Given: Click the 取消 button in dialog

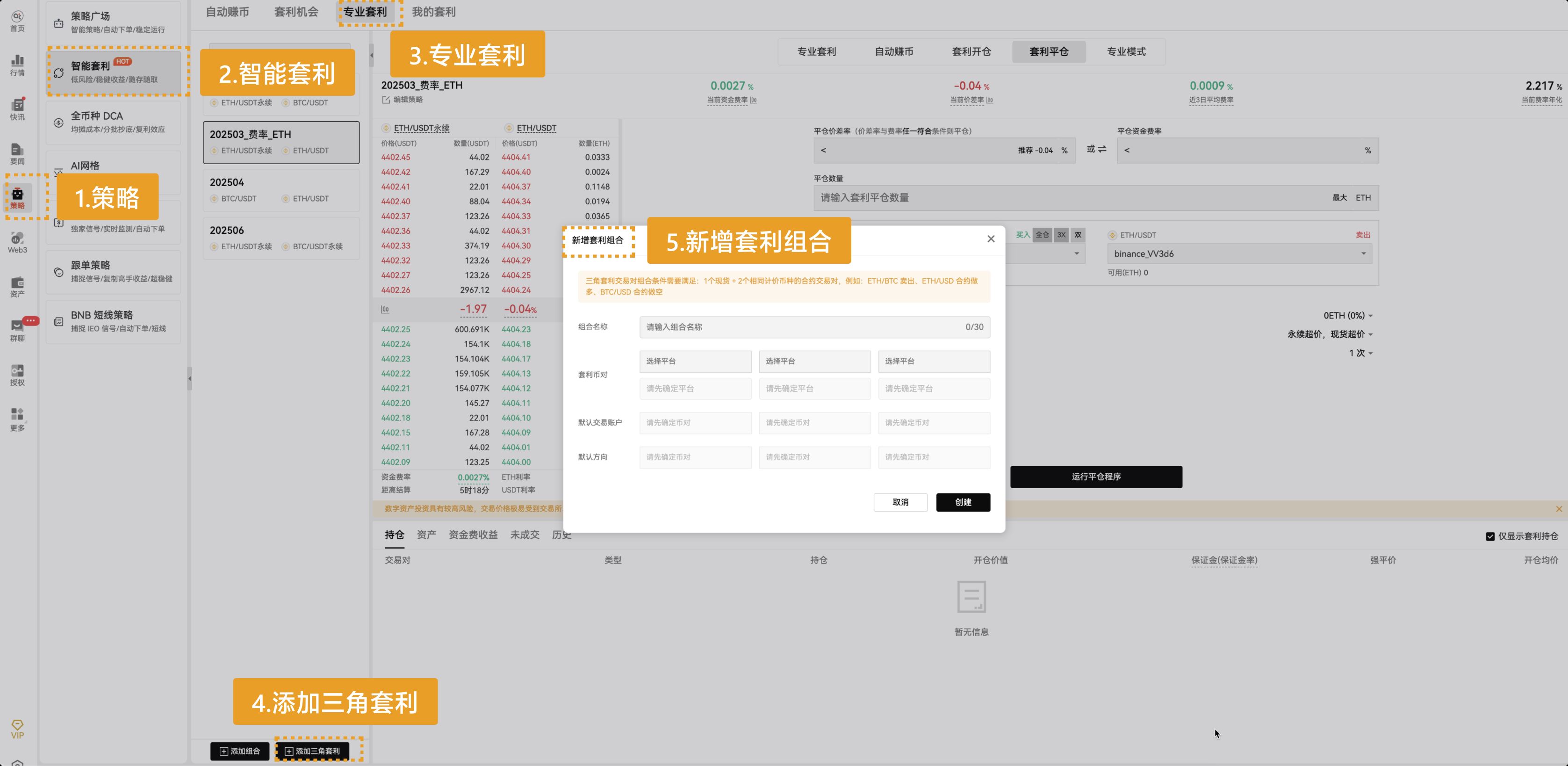Looking at the screenshot, I should pos(900,502).
